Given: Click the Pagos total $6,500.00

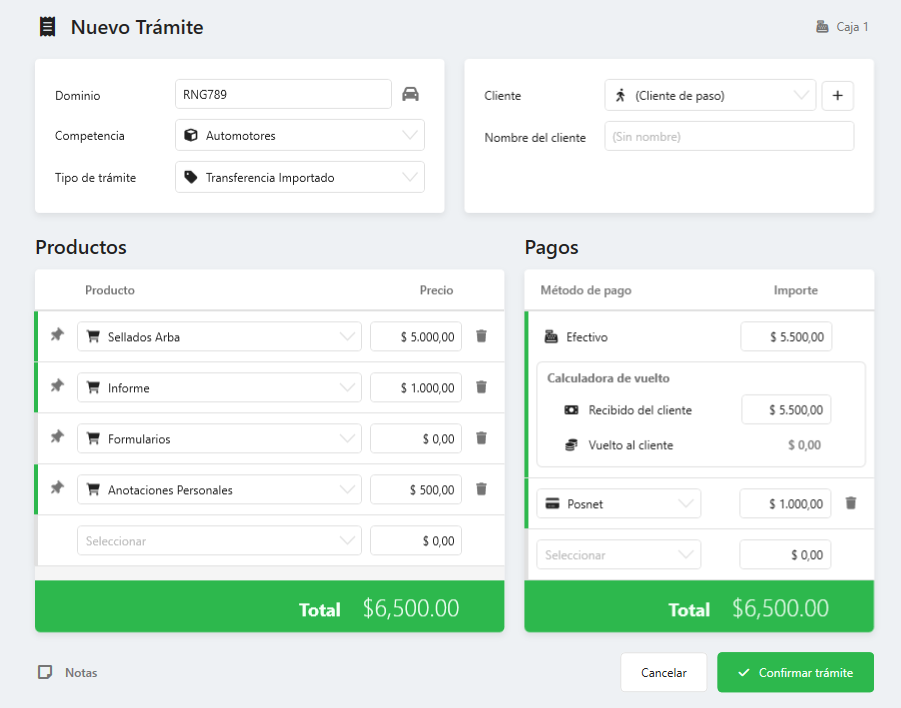Looking at the screenshot, I should coord(780,608).
